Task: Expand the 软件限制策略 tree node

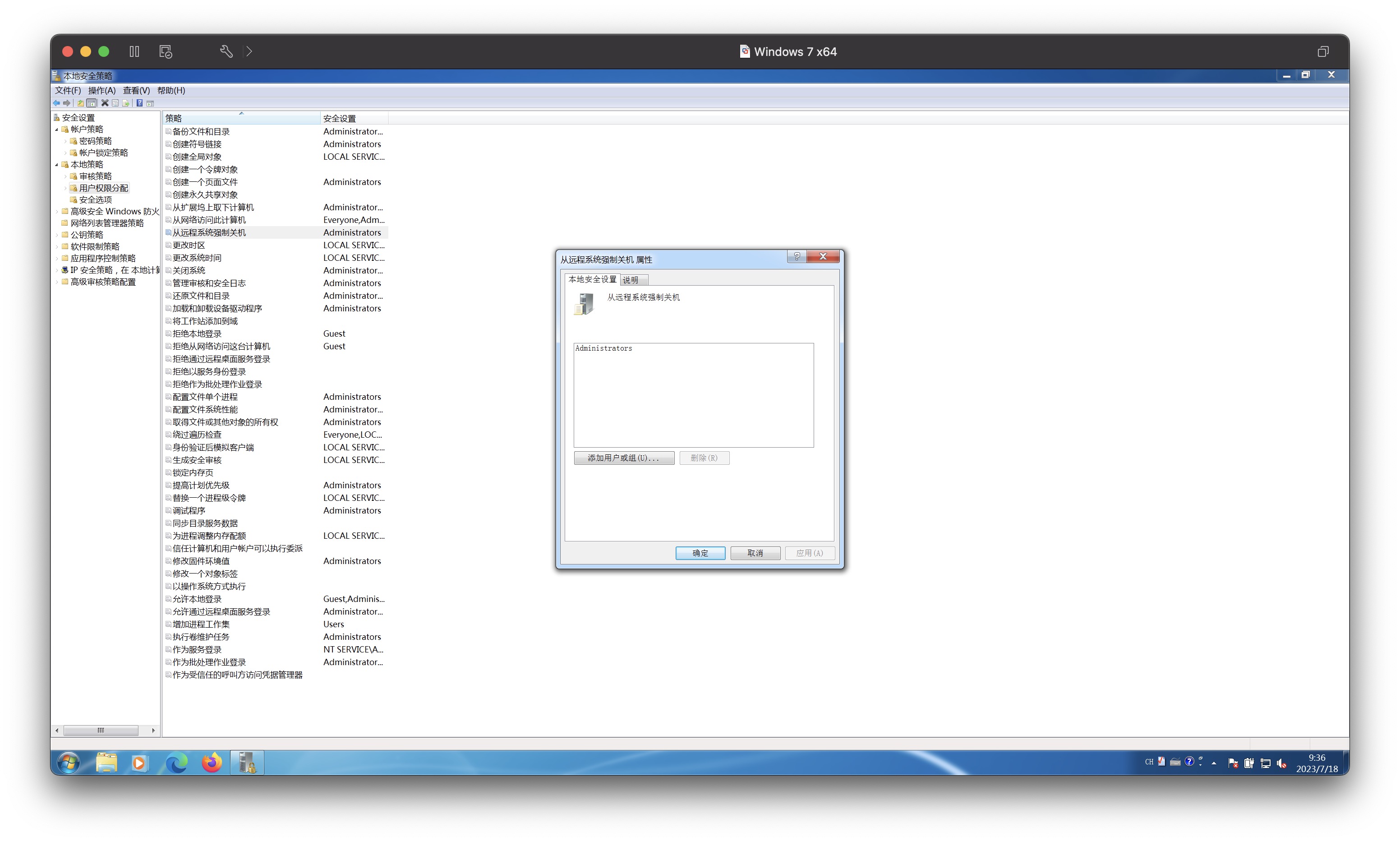Action: click(57, 247)
